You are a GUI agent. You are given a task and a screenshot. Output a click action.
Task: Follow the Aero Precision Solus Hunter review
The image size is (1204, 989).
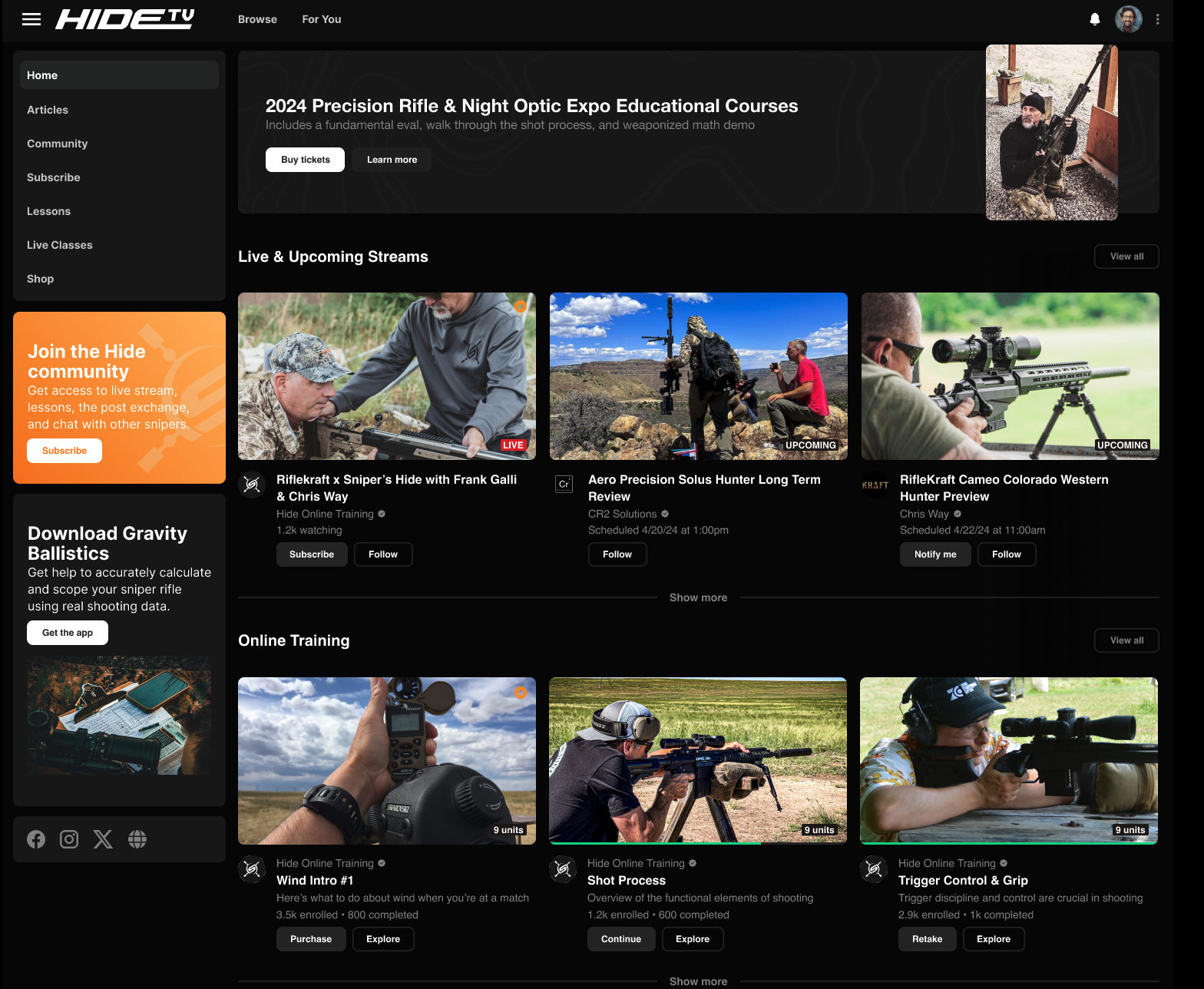tap(617, 554)
